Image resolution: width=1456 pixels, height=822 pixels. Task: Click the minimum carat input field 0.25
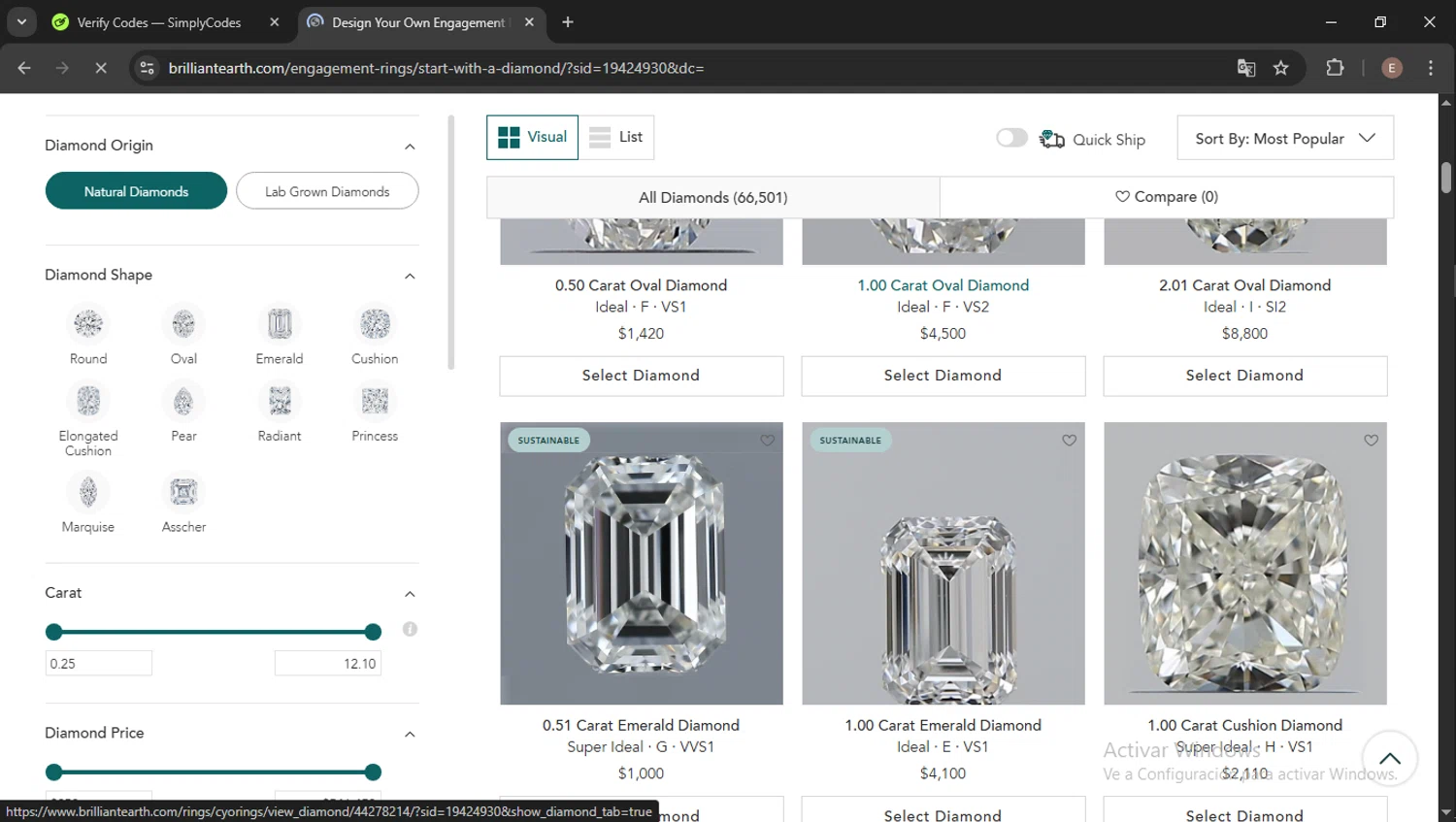[99, 664]
